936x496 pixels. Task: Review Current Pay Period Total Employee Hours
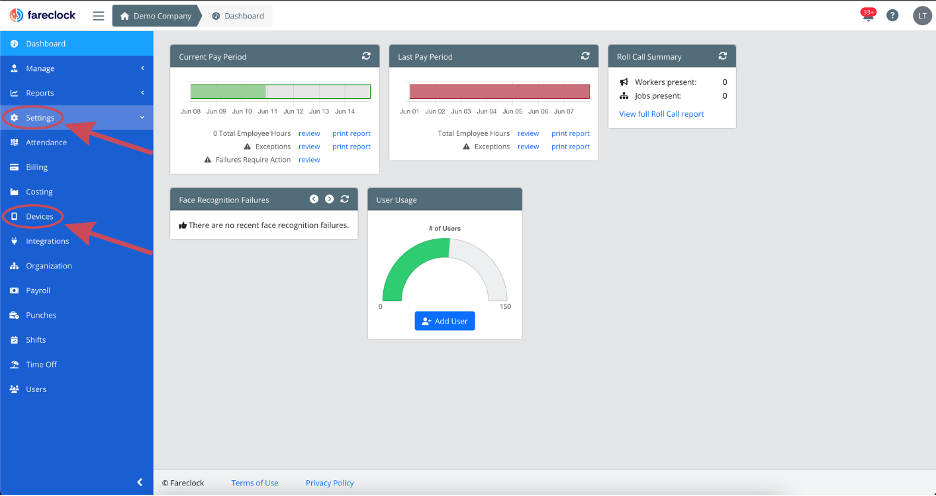tap(309, 134)
